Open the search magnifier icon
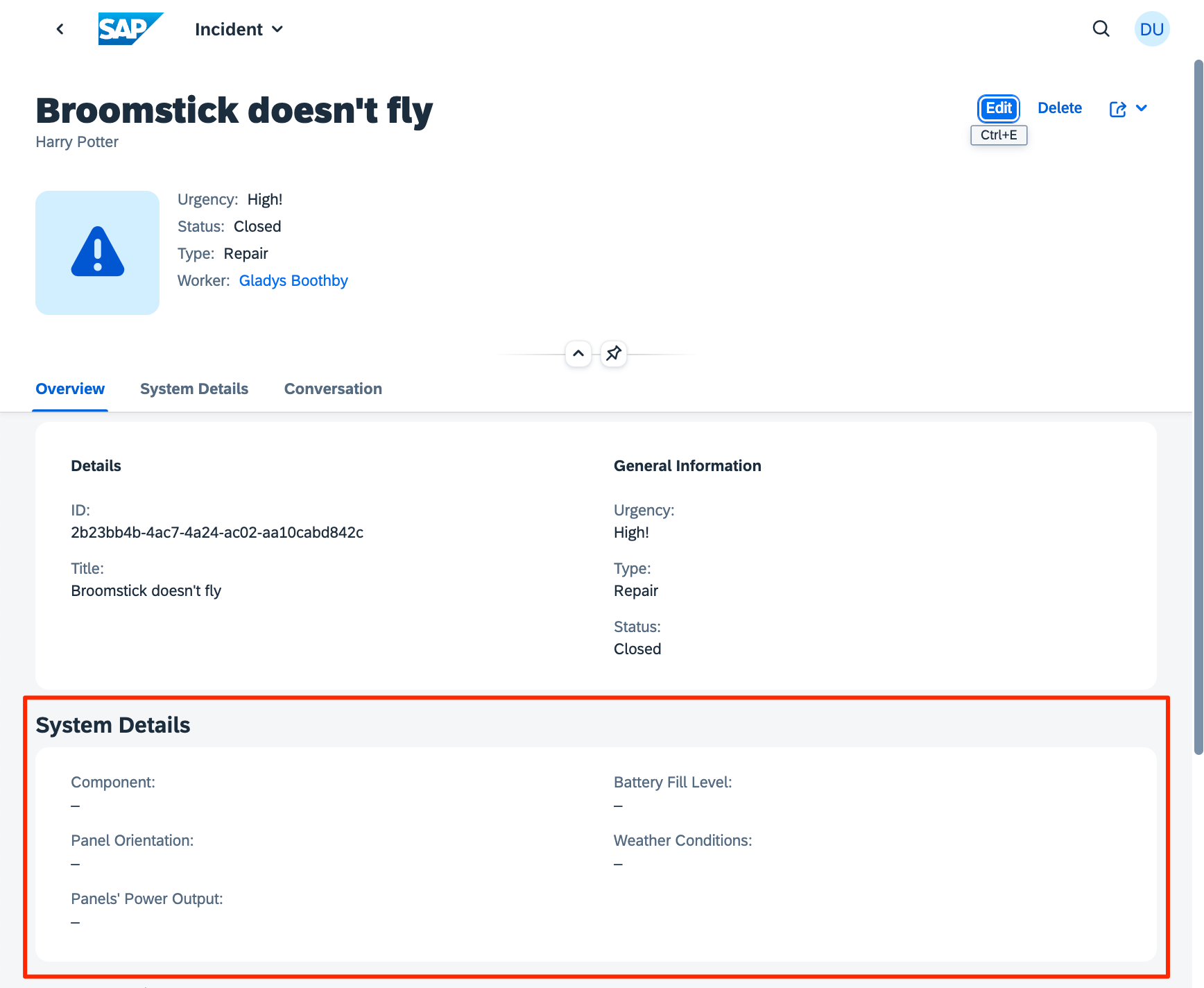The image size is (1204, 988). pyautogui.click(x=1101, y=29)
